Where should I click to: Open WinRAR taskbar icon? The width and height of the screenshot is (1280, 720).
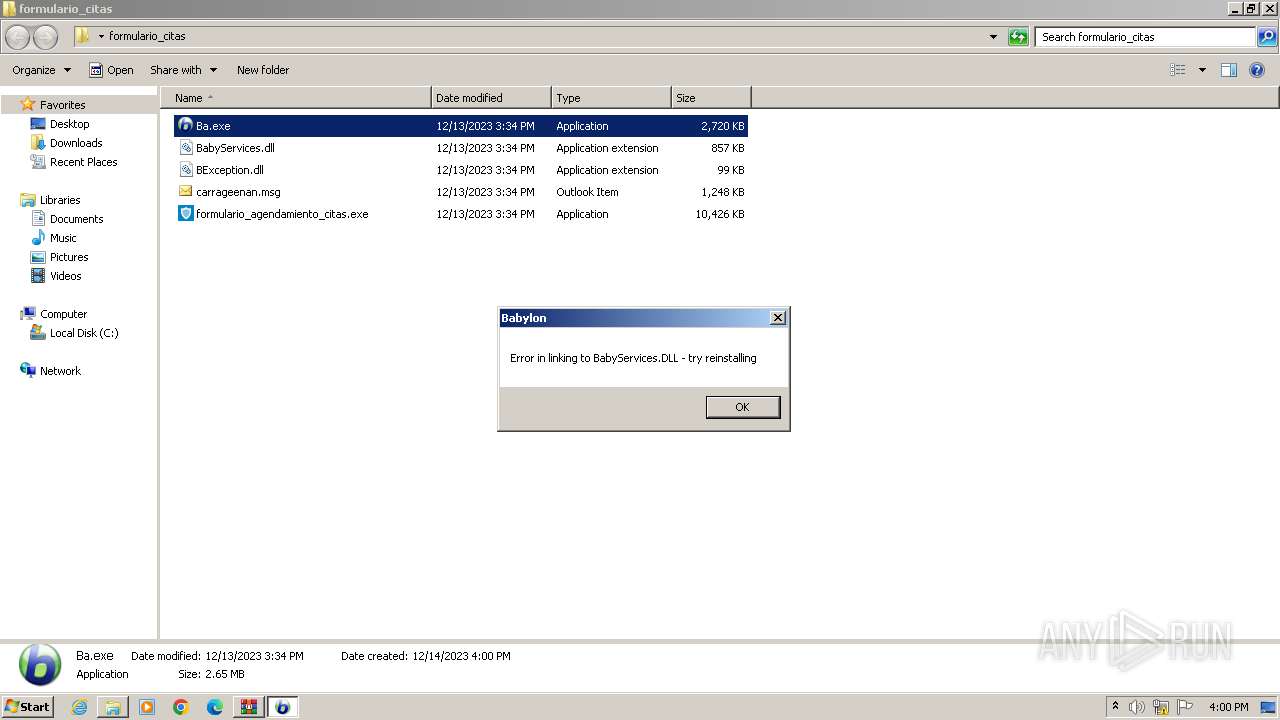click(248, 707)
